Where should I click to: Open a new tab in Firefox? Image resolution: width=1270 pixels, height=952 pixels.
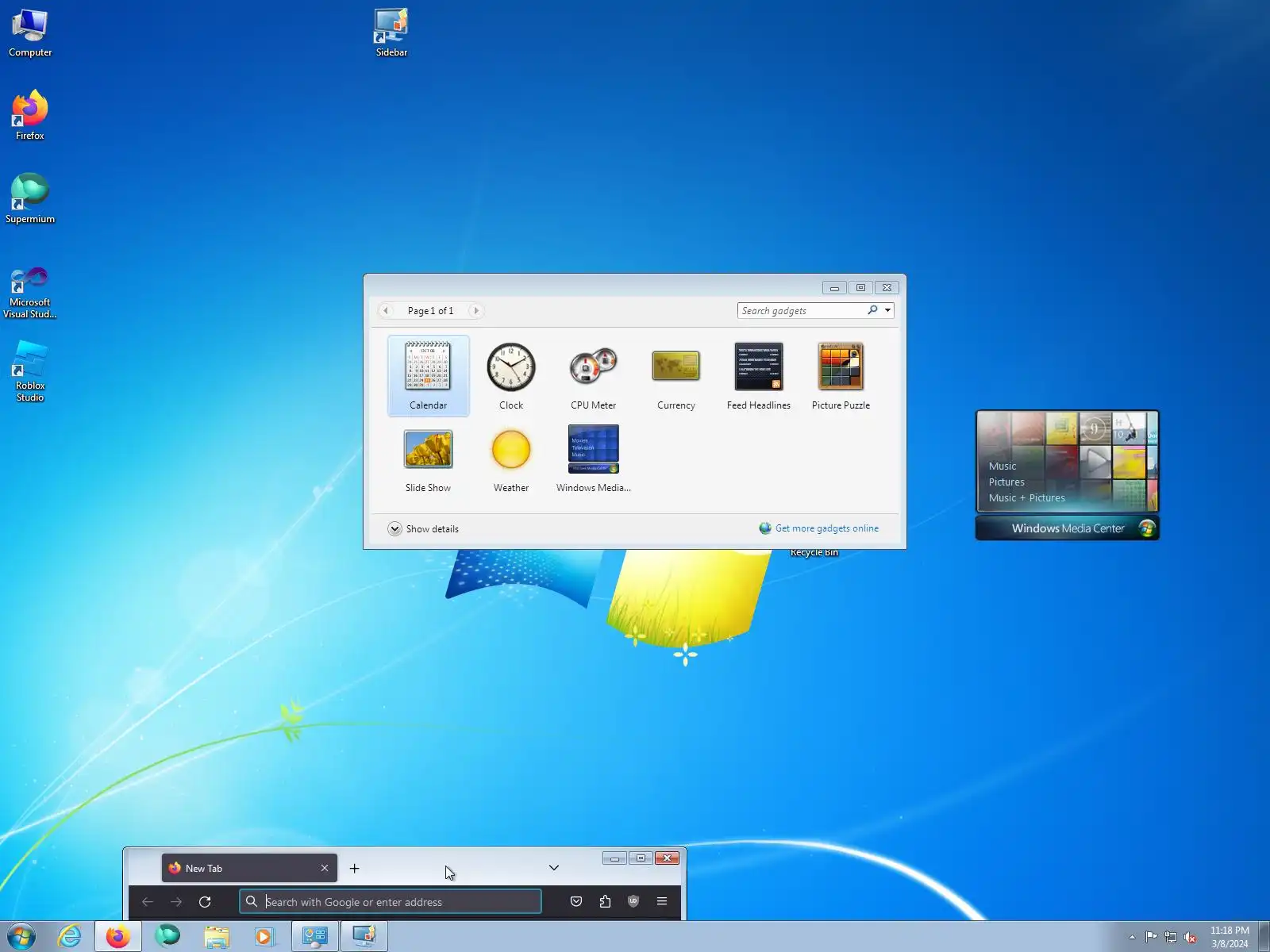(x=355, y=869)
